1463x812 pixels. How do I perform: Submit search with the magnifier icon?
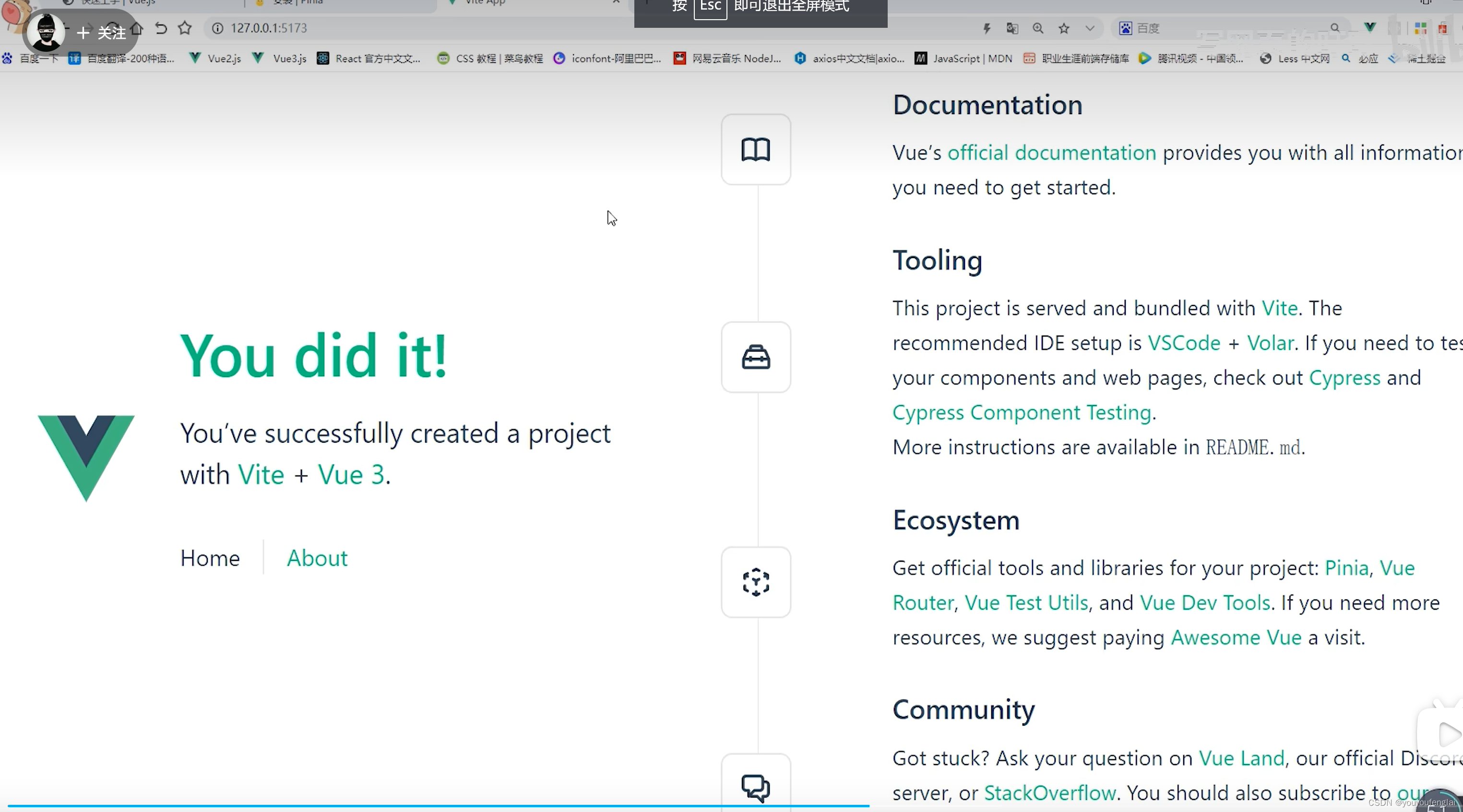click(1335, 27)
